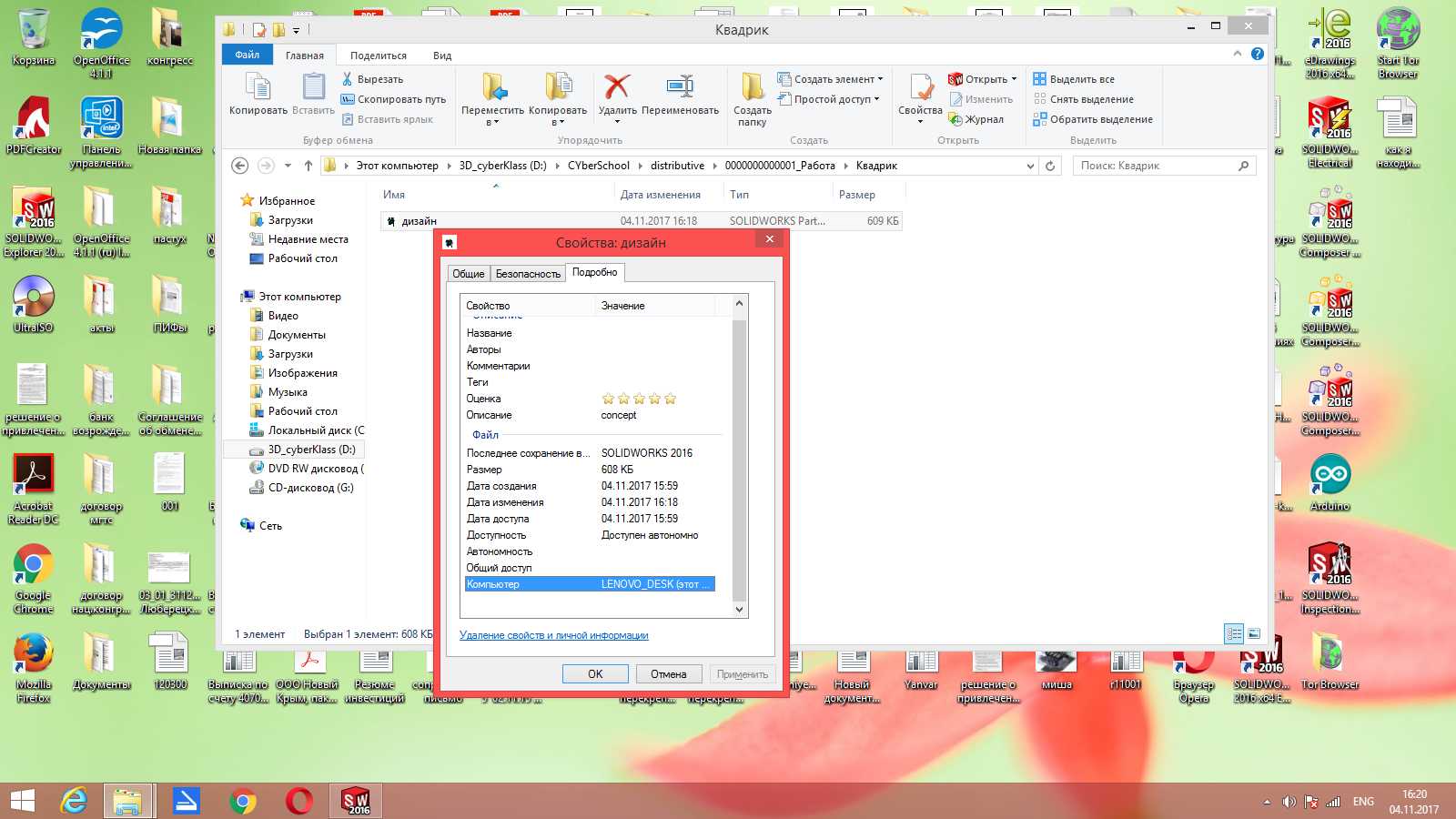Switch Explorer to details view icon
The height and width of the screenshot is (819, 1456).
(x=1234, y=633)
